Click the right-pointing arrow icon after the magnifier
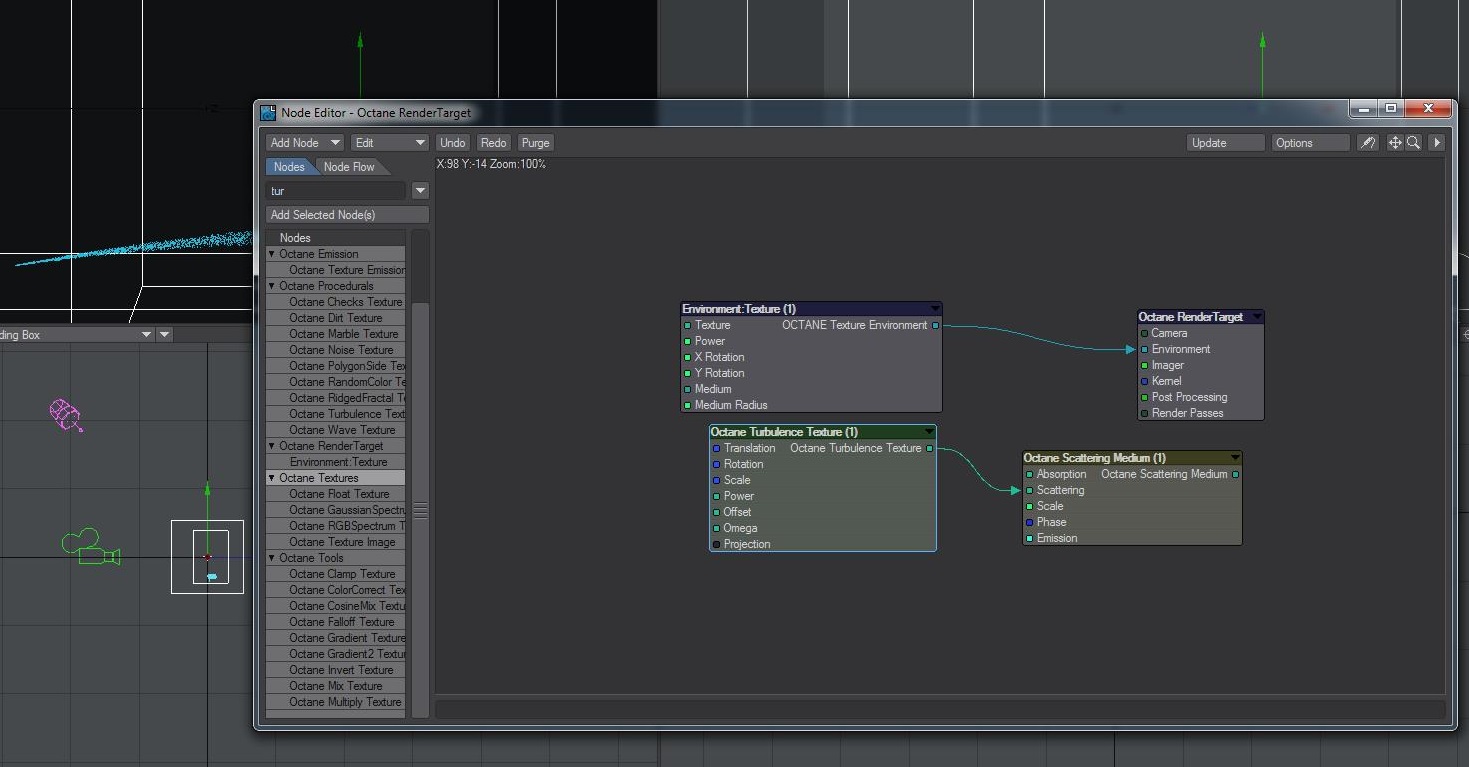This screenshot has width=1469, height=767. [x=1437, y=143]
